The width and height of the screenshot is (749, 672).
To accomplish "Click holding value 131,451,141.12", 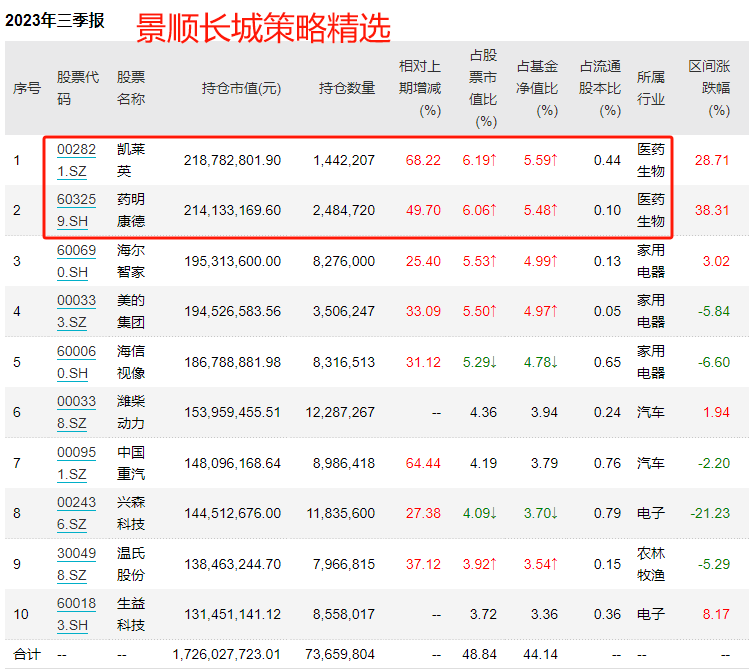I will click(232, 614).
